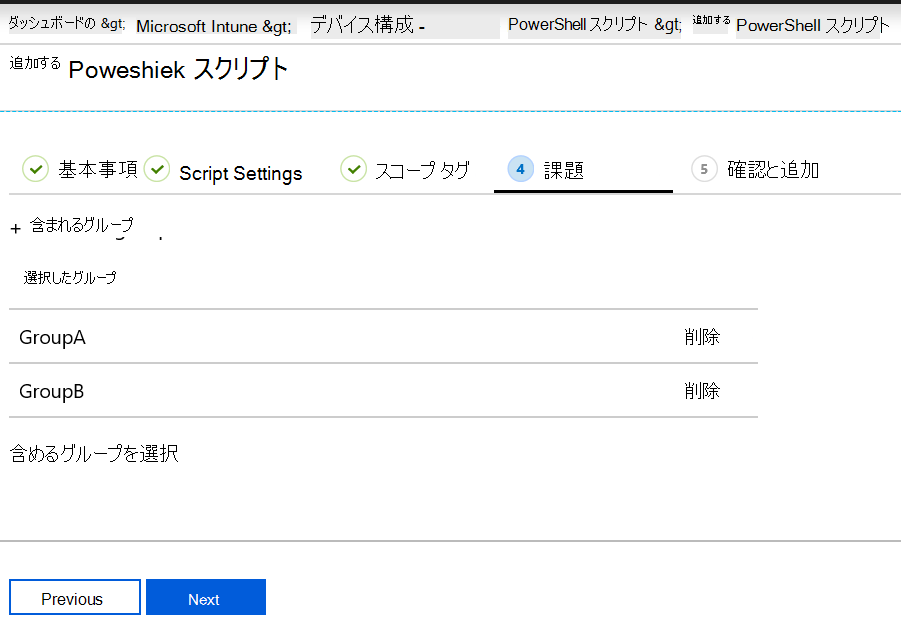Click the step 4 number circle
Viewport: 901px width, 634px height.
click(521, 169)
